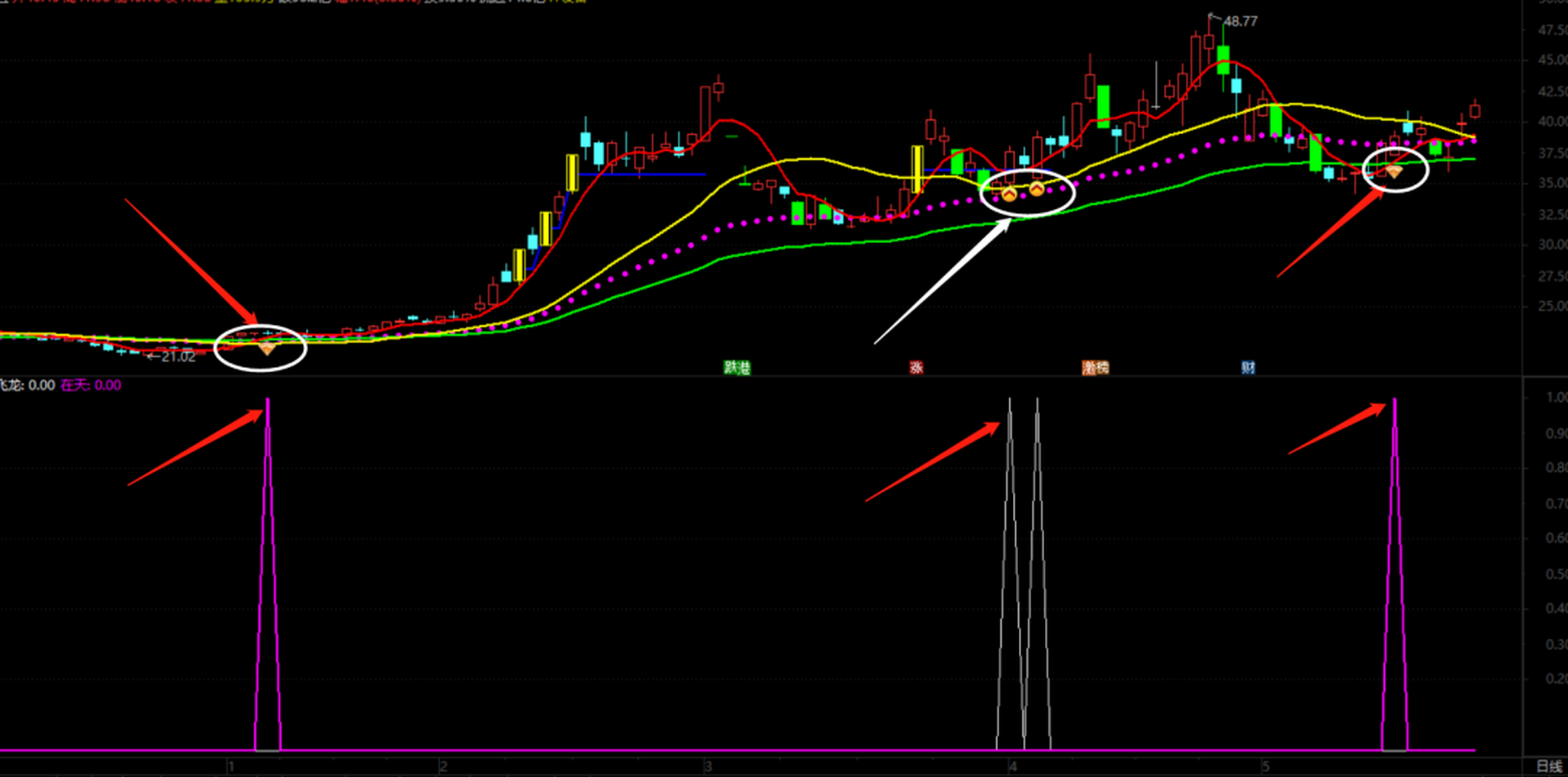Click the diamond signal near the 35.00 level

point(1394,171)
